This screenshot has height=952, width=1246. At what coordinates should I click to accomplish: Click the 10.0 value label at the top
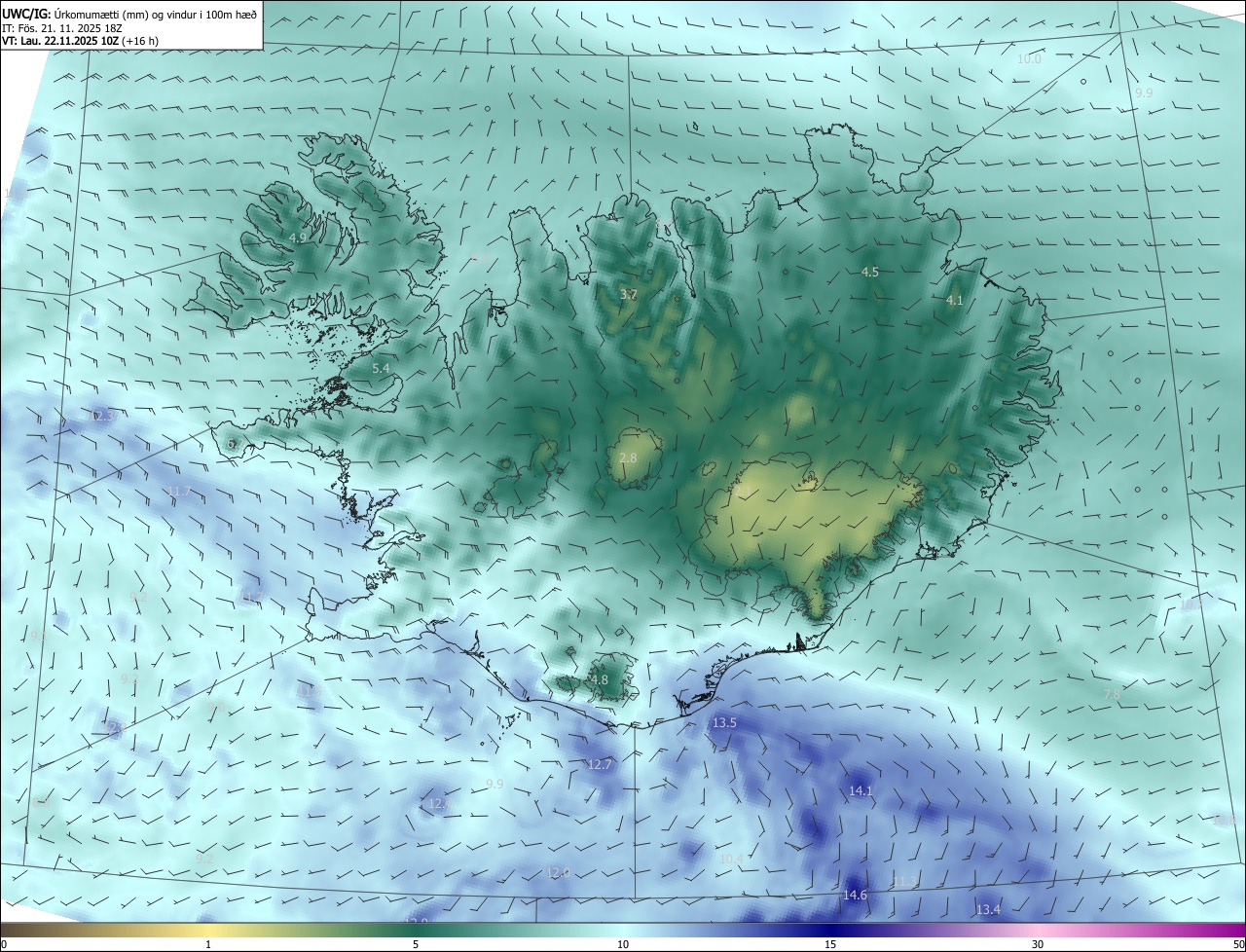[1029, 59]
